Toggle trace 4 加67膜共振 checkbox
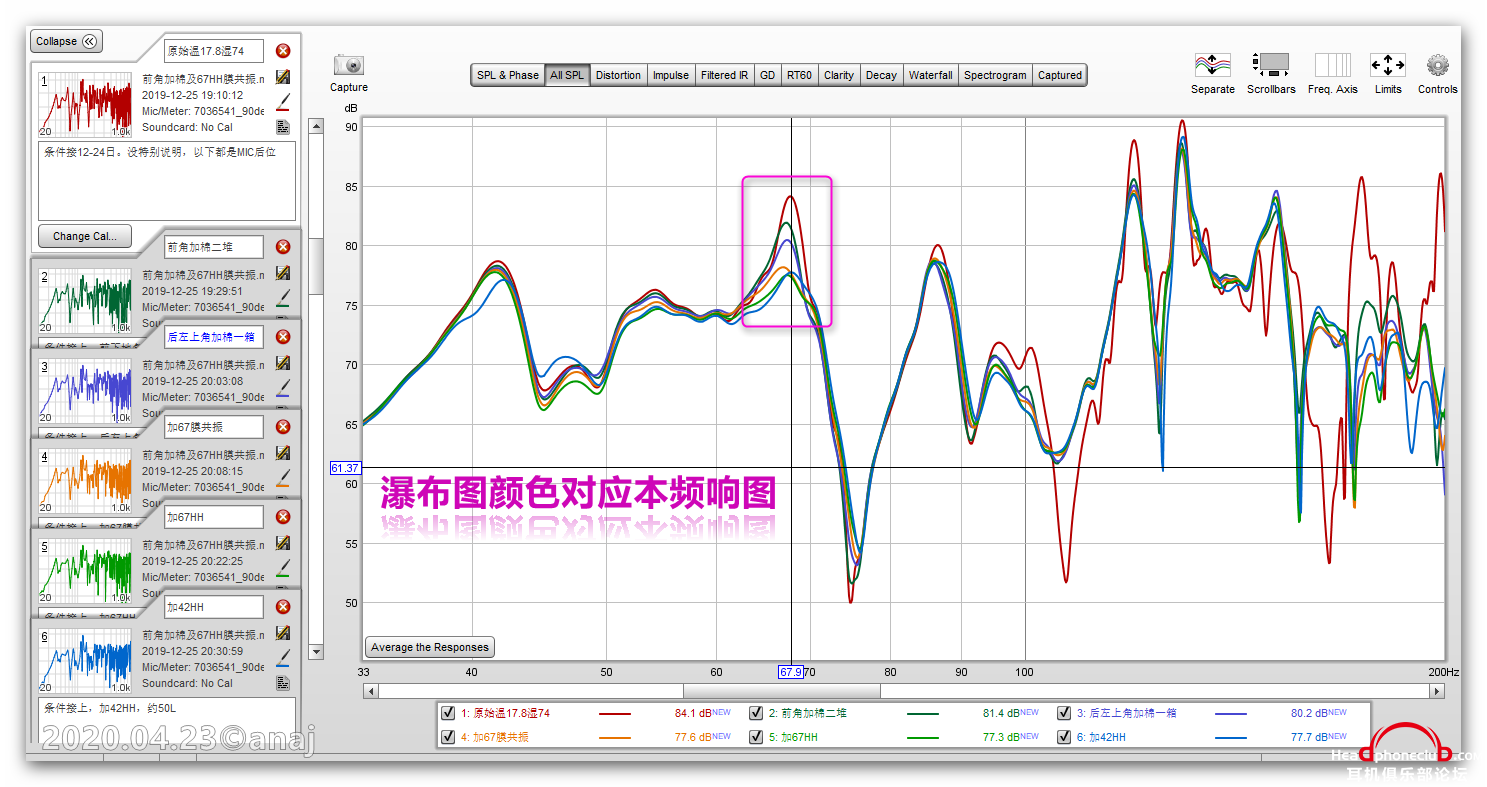 tap(448, 737)
